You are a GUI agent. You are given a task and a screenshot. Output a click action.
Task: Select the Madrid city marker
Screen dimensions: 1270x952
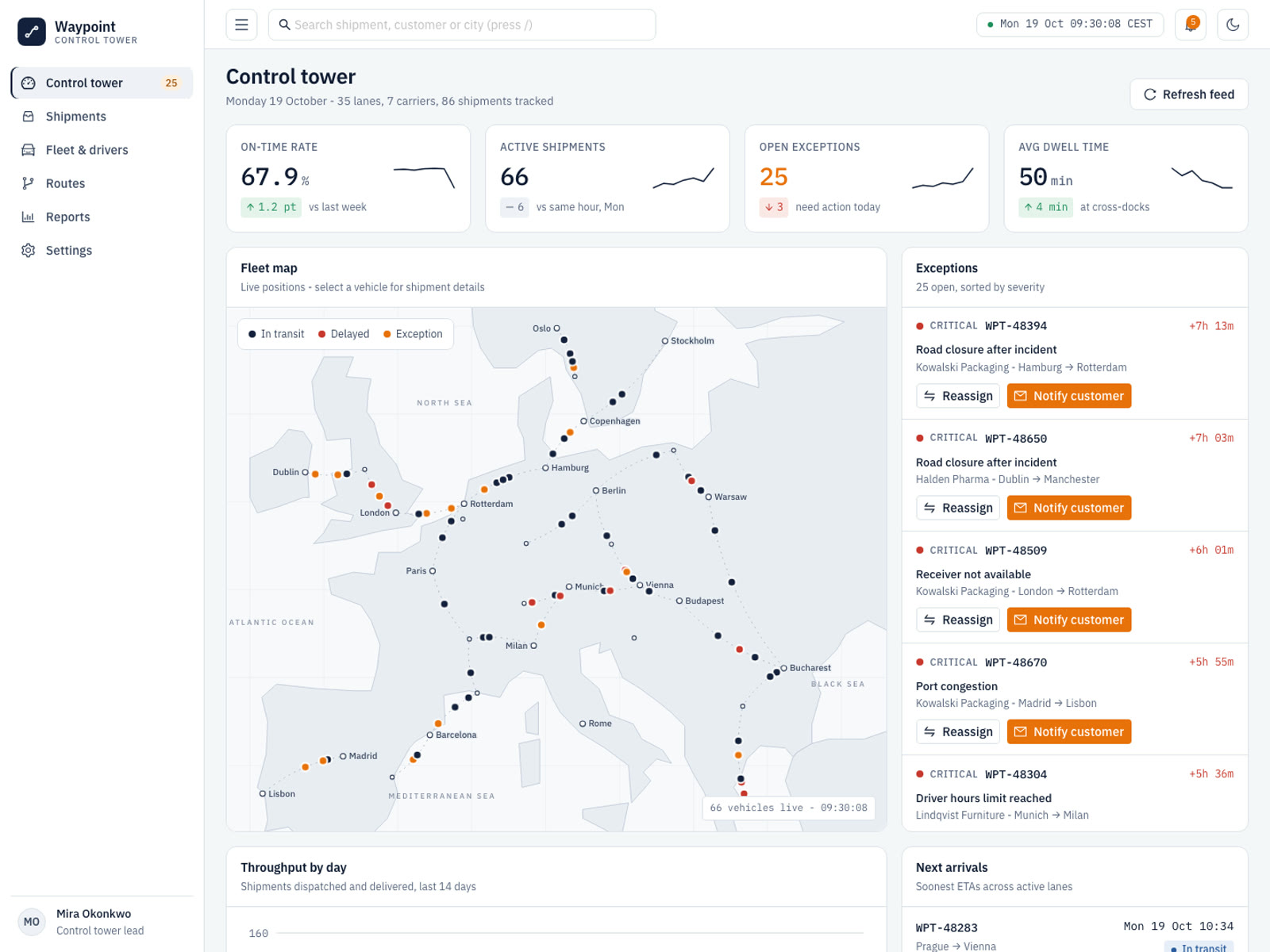pos(343,756)
